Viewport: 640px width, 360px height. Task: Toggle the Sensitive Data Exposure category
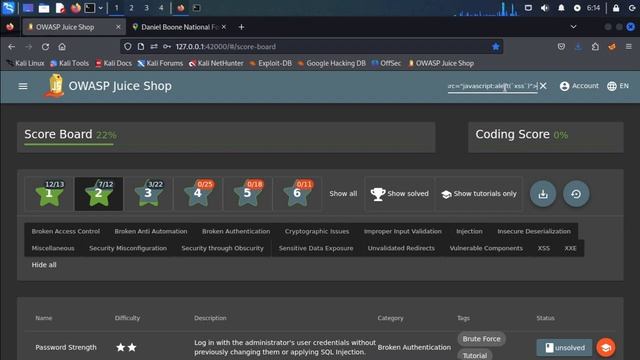[x=316, y=248]
